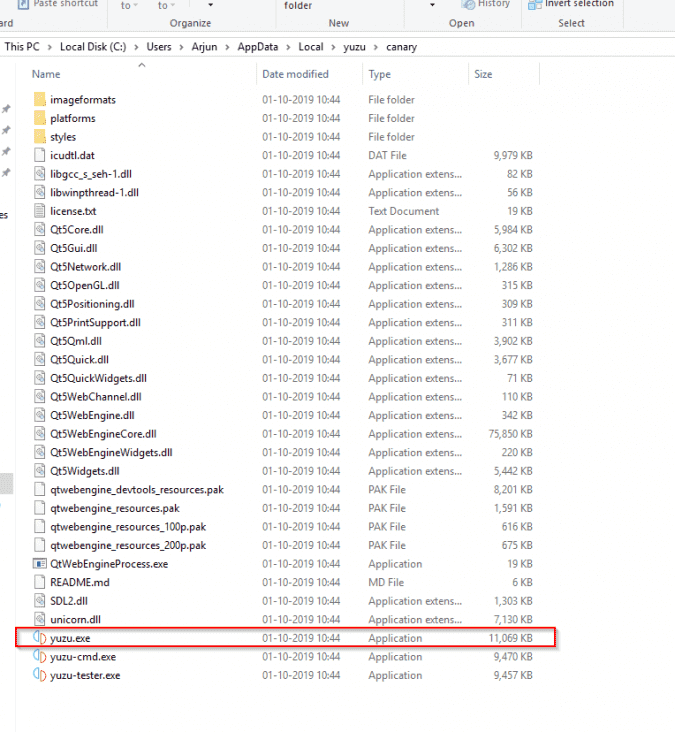
Task: Click the imageformats folder icon
Action: tap(40, 99)
